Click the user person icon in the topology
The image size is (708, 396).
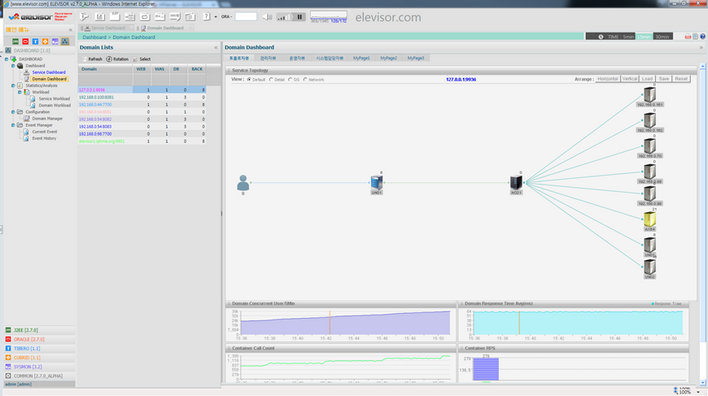pos(243,182)
